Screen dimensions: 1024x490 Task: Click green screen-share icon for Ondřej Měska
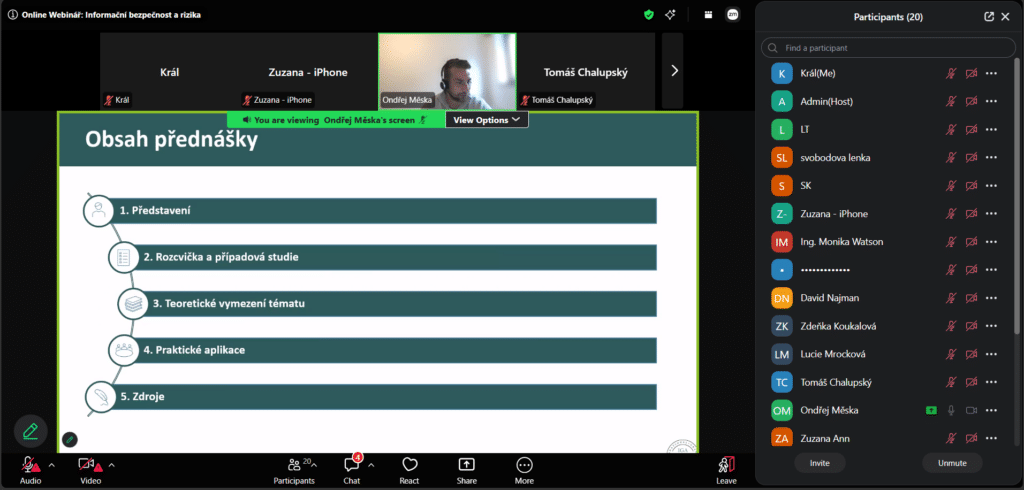click(931, 410)
